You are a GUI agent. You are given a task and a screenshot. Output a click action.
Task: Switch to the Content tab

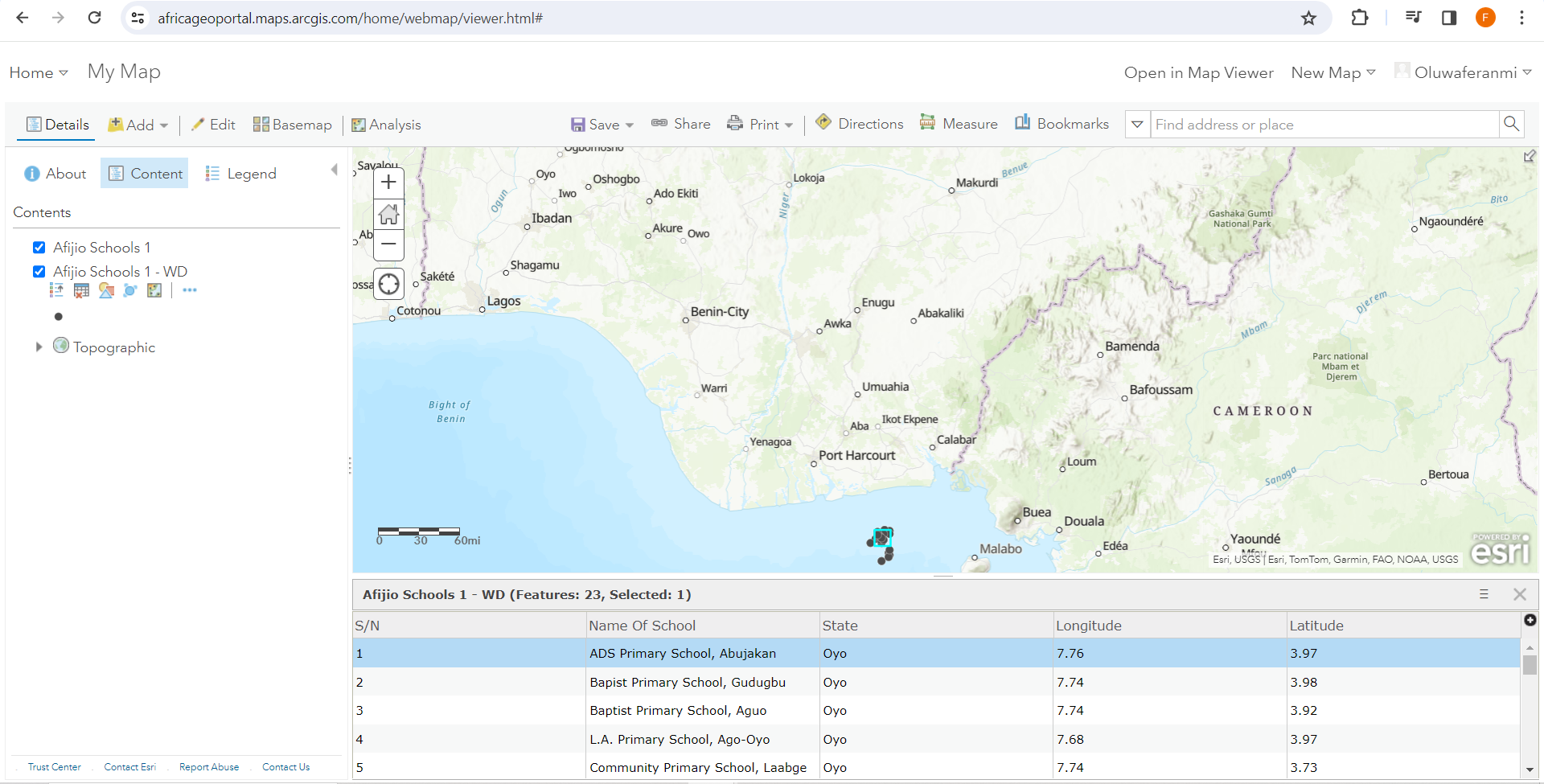[144, 173]
